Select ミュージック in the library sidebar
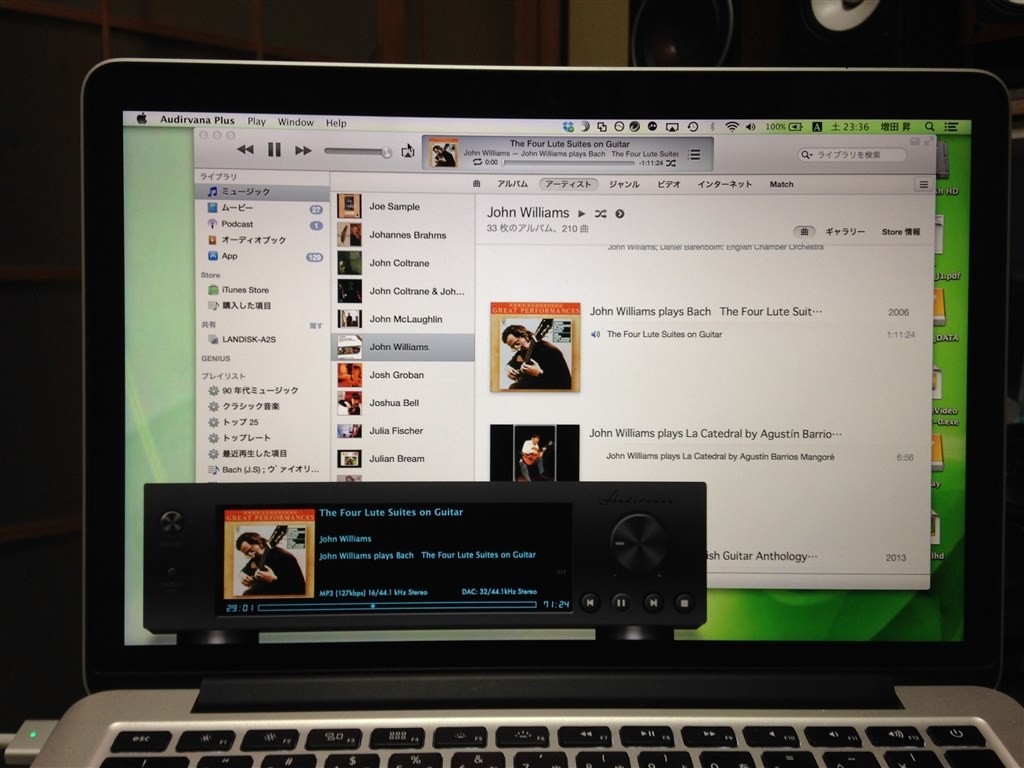1024x768 pixels. (x=263, y=191)
